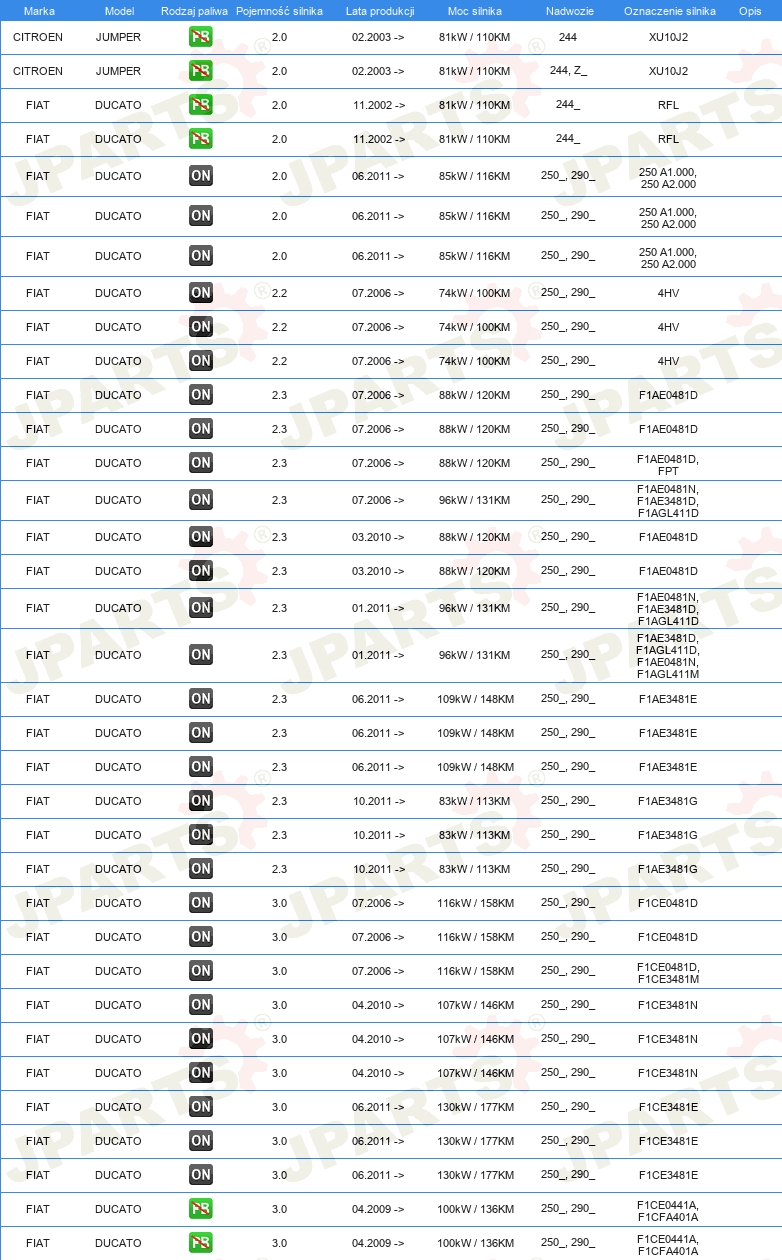782x1260 pixels.
Task: Click XU10J2 engine code in 244, Z_ row
Action: click(668, 71)
